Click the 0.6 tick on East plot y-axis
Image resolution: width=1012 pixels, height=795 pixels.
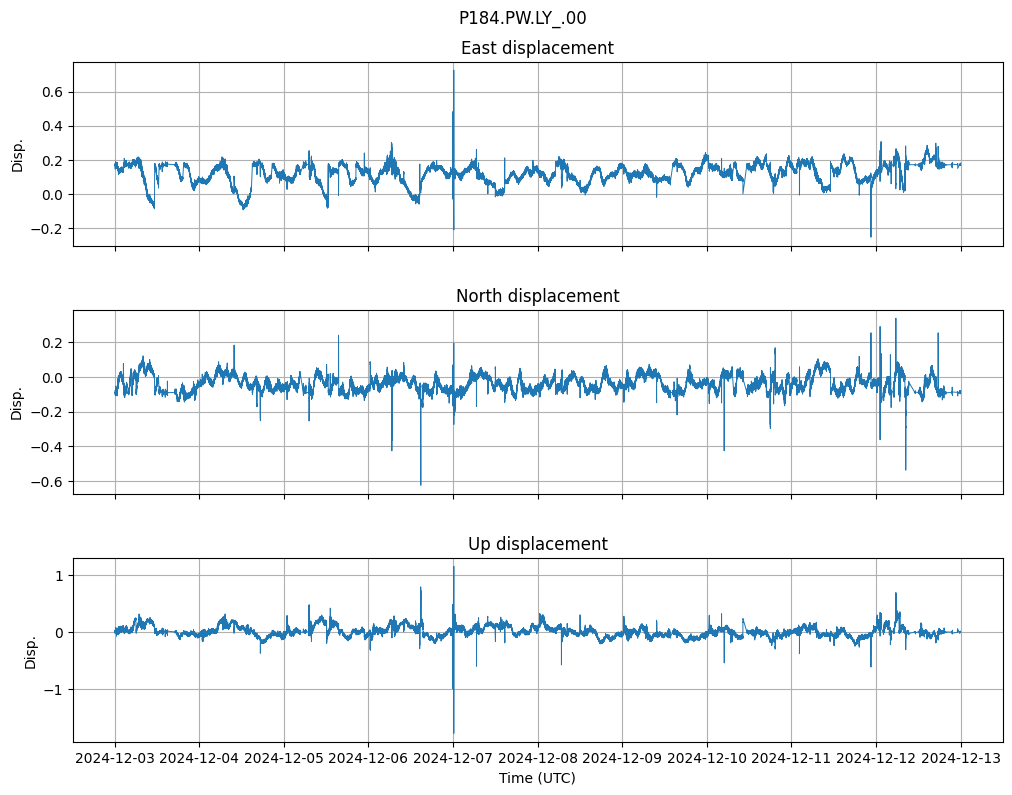52,92
